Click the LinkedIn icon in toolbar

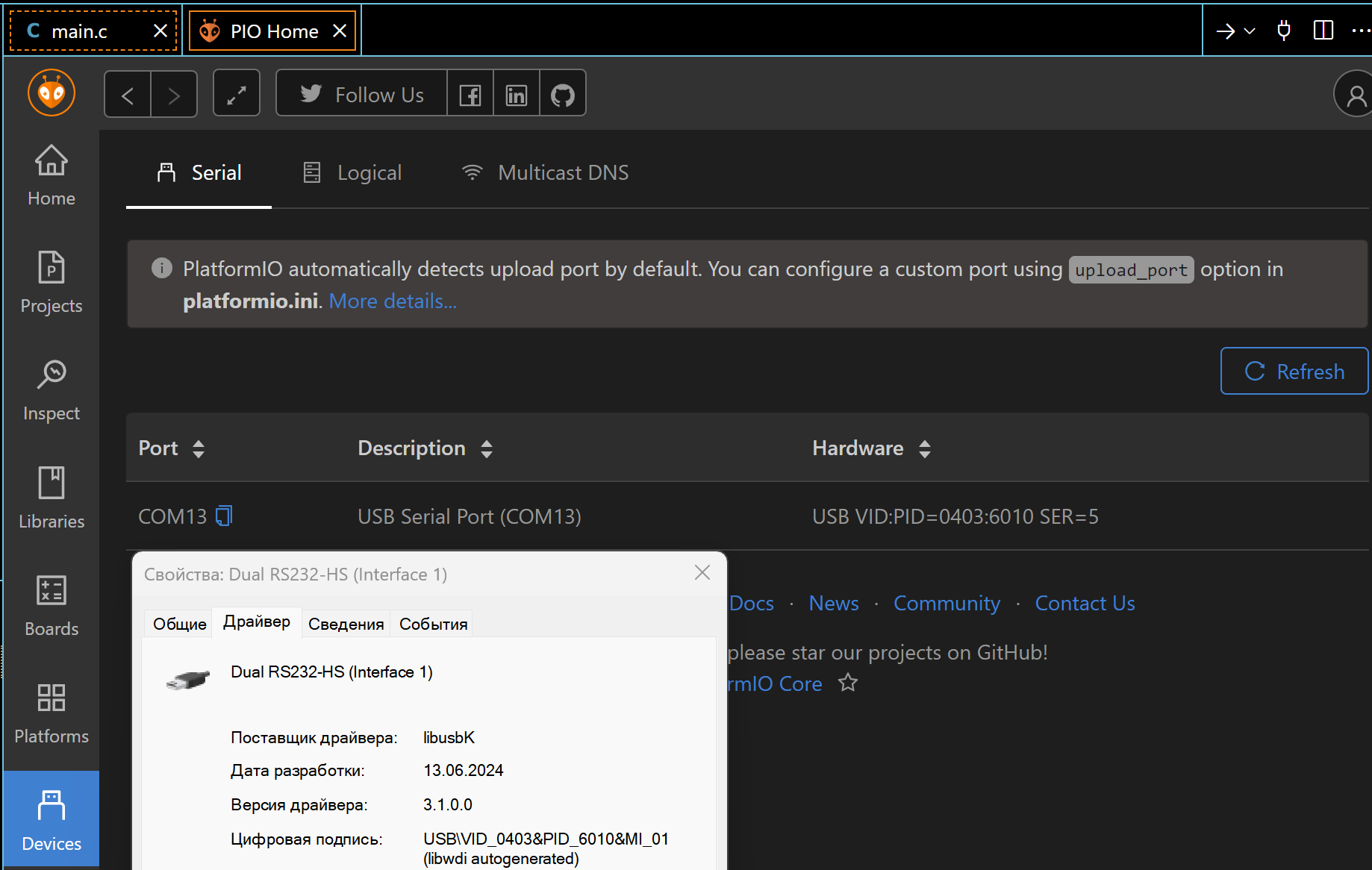tap(516, 95)
